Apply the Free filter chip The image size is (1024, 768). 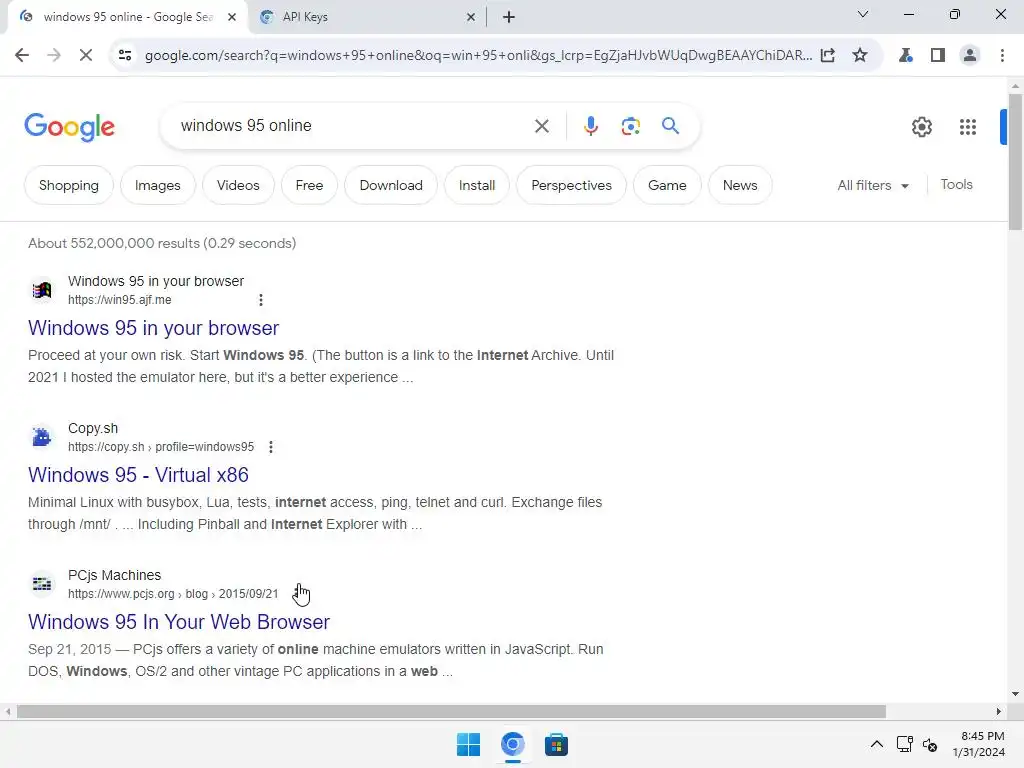(309, 185)
